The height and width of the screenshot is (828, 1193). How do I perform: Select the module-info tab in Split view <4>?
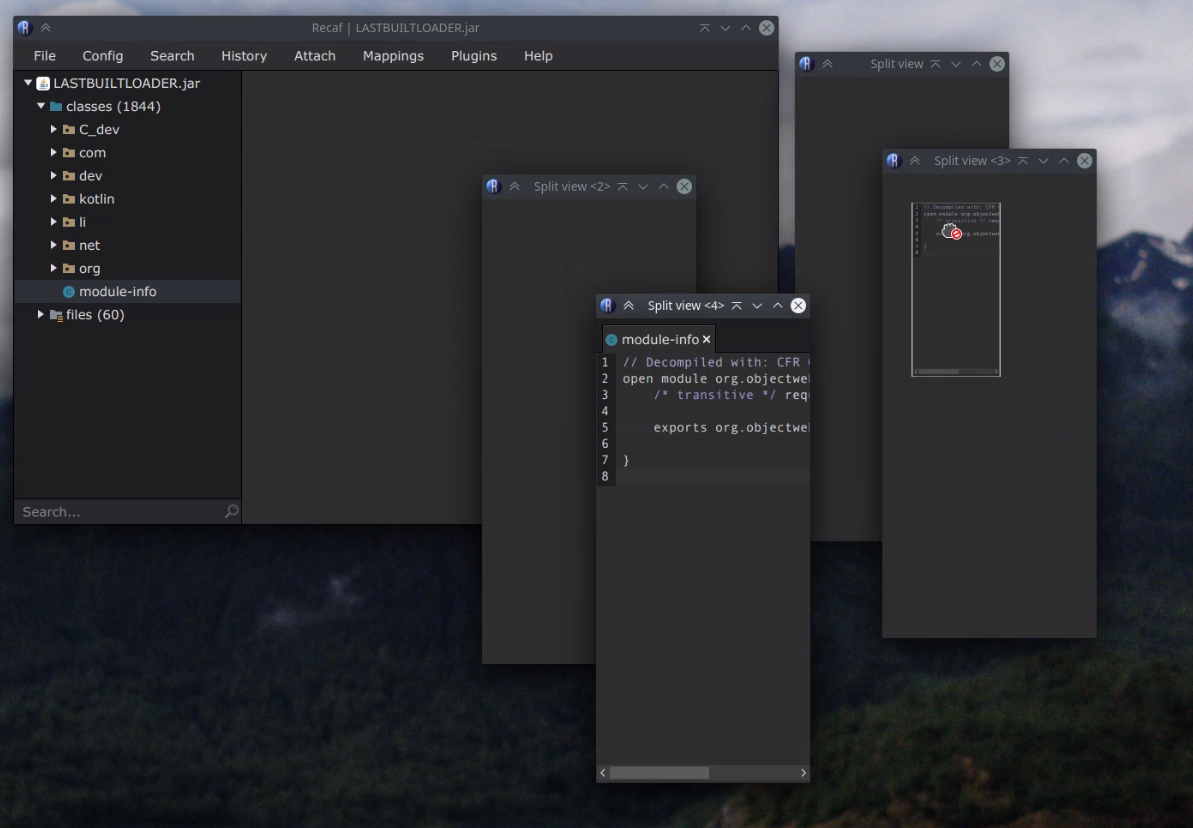pyautogui.click(x=659, y=339)
